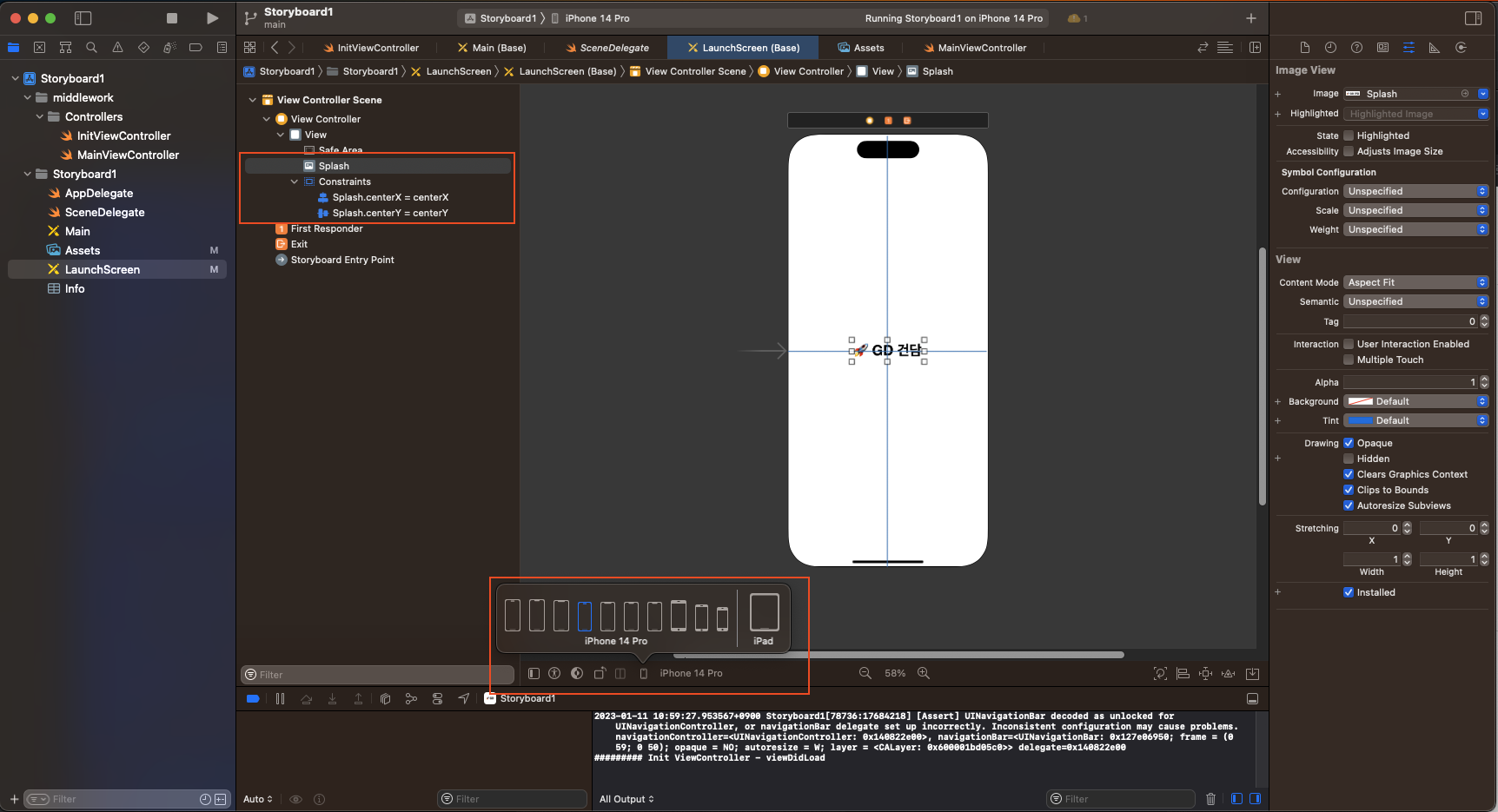Open the symbol Scale dropdown

tap(1416, 210)
